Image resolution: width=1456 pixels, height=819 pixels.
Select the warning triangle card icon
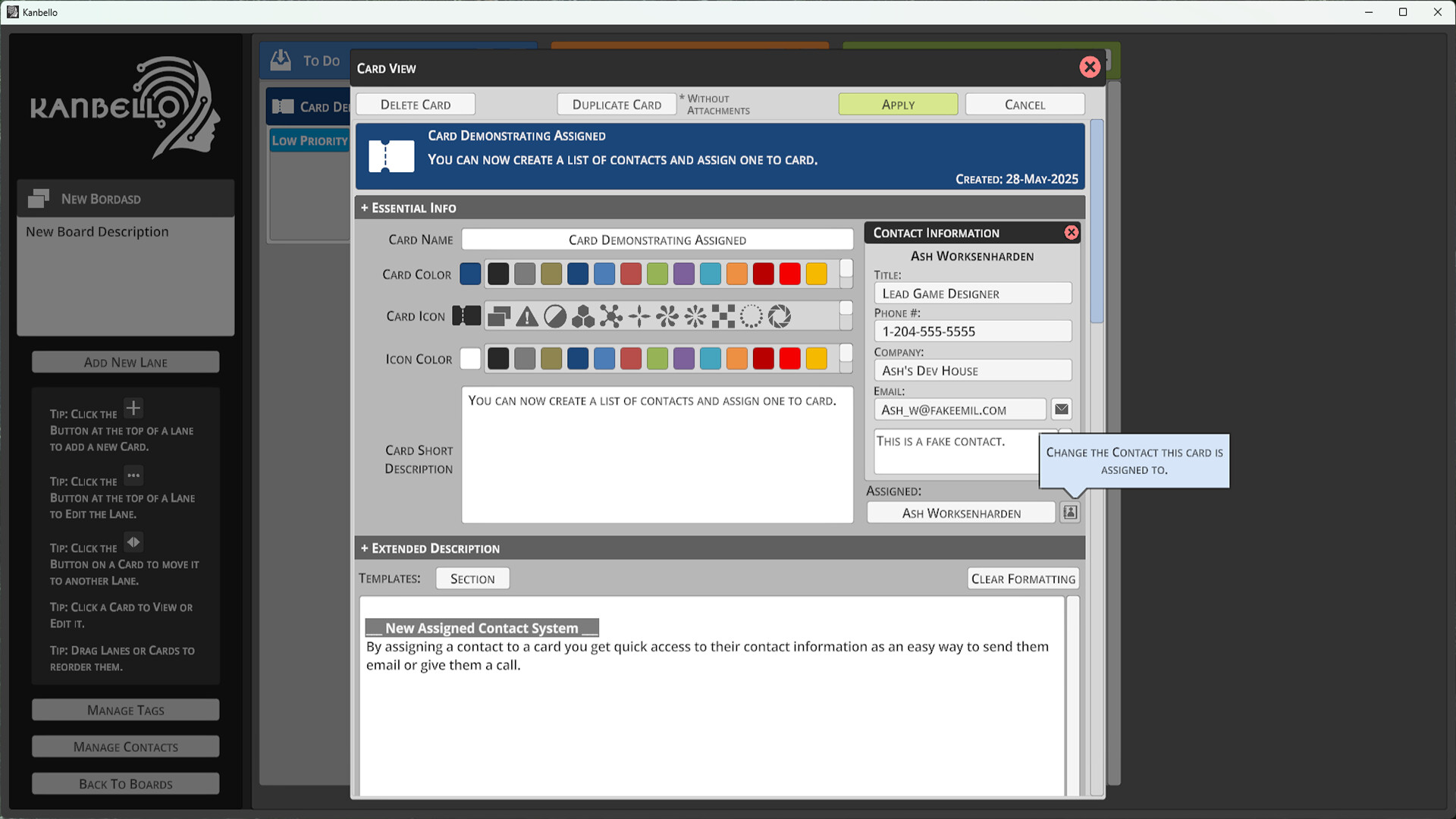526,315
